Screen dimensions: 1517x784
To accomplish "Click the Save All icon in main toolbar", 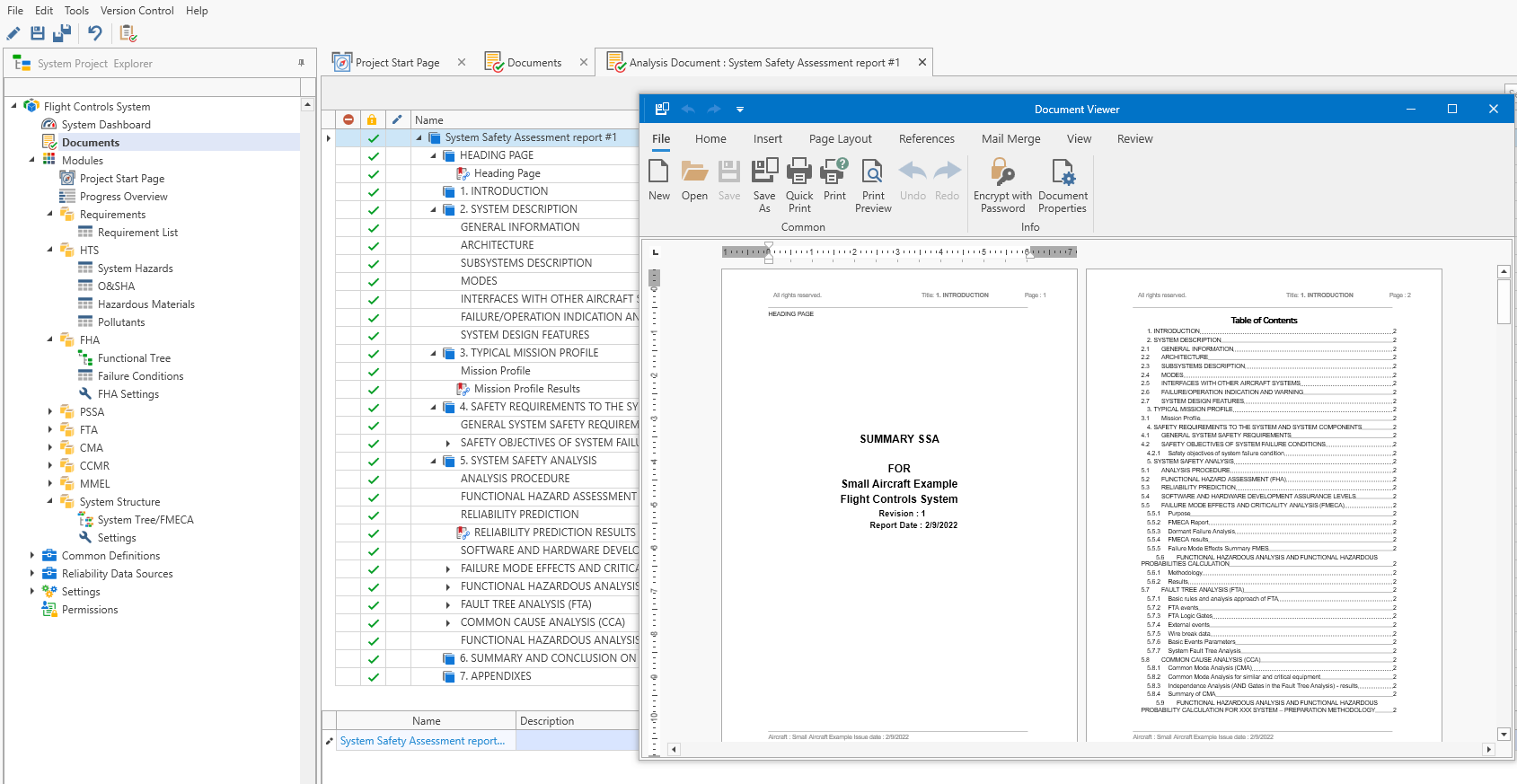I will (62, 33).
